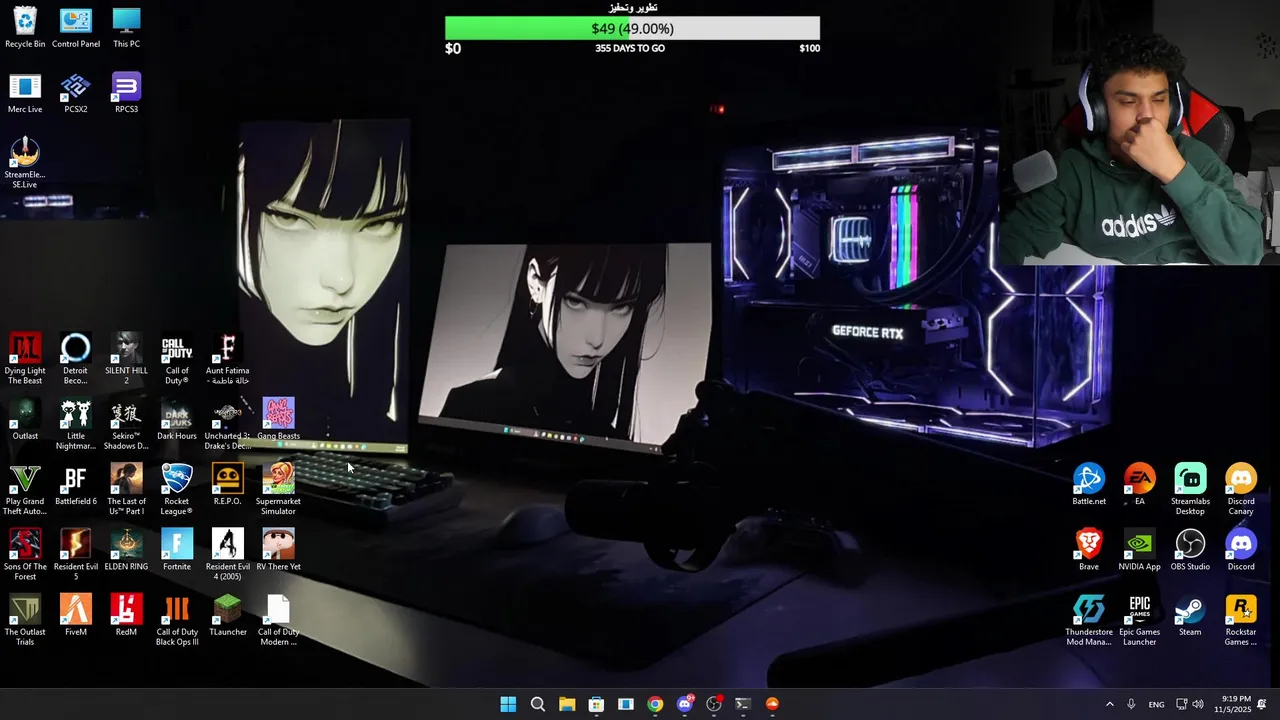Open taskbar Search
The height and width of the screenshot is (720, 1280).
pos(537,704)
